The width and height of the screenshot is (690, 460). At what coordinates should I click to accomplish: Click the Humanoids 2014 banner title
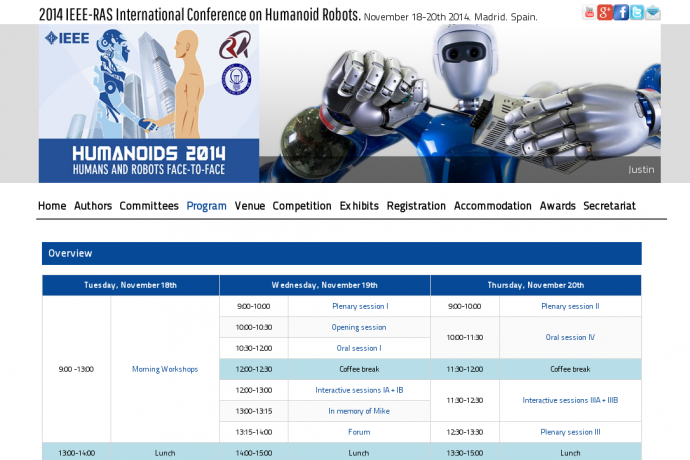pos(149,154)
